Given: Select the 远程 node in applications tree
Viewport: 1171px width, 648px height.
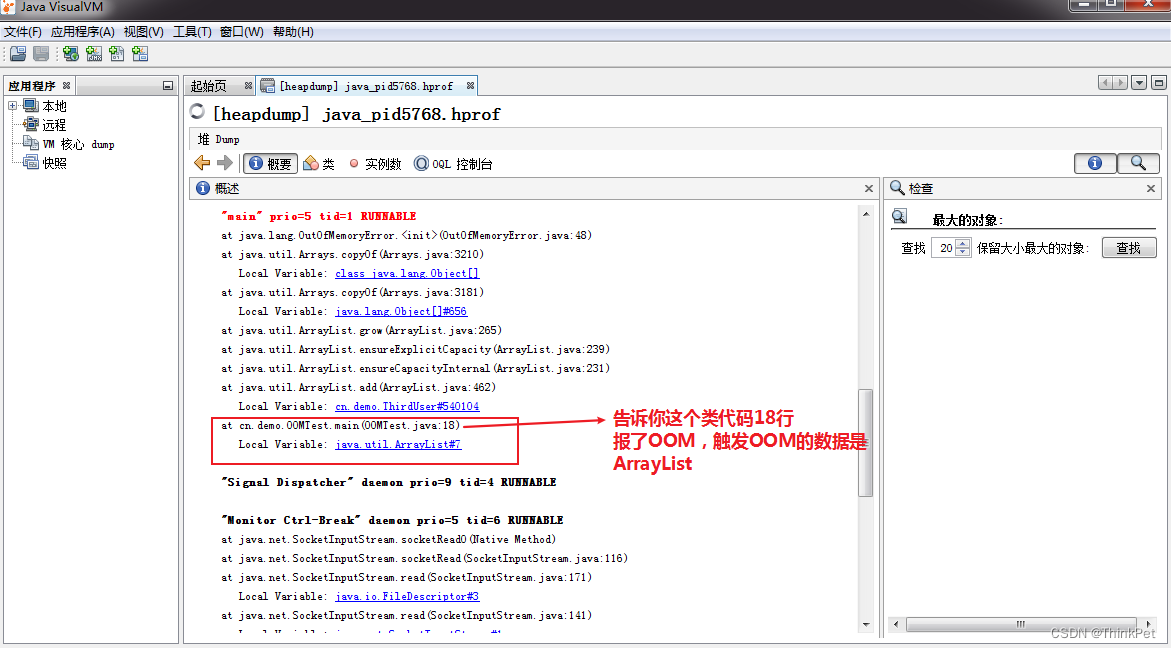Looking at the screenshot, I should [54, 125].
